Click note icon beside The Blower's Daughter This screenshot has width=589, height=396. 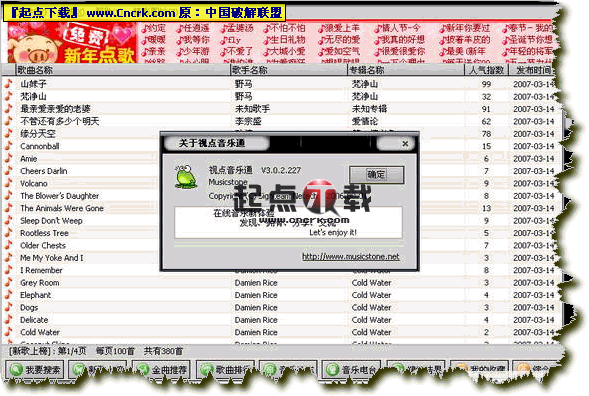pos(8,195)
